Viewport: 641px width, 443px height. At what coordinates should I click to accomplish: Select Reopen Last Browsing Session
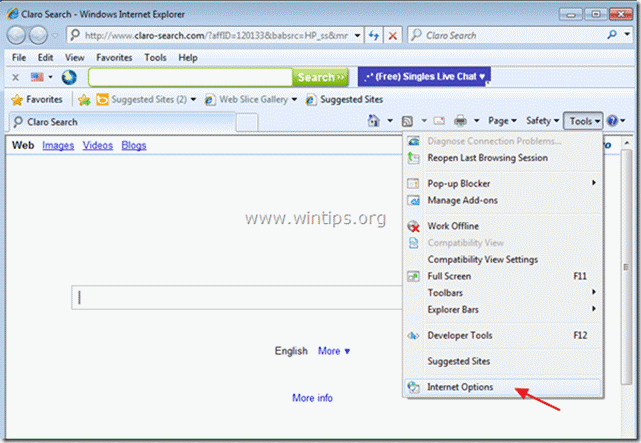503,158
